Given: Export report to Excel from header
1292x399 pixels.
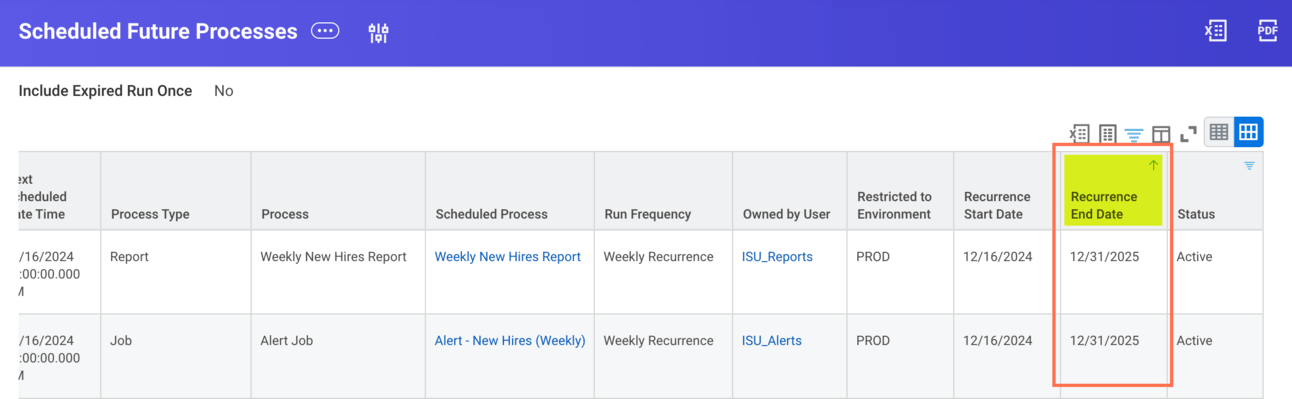Looking at the screenshot, I should click(x=1215, y=31).
